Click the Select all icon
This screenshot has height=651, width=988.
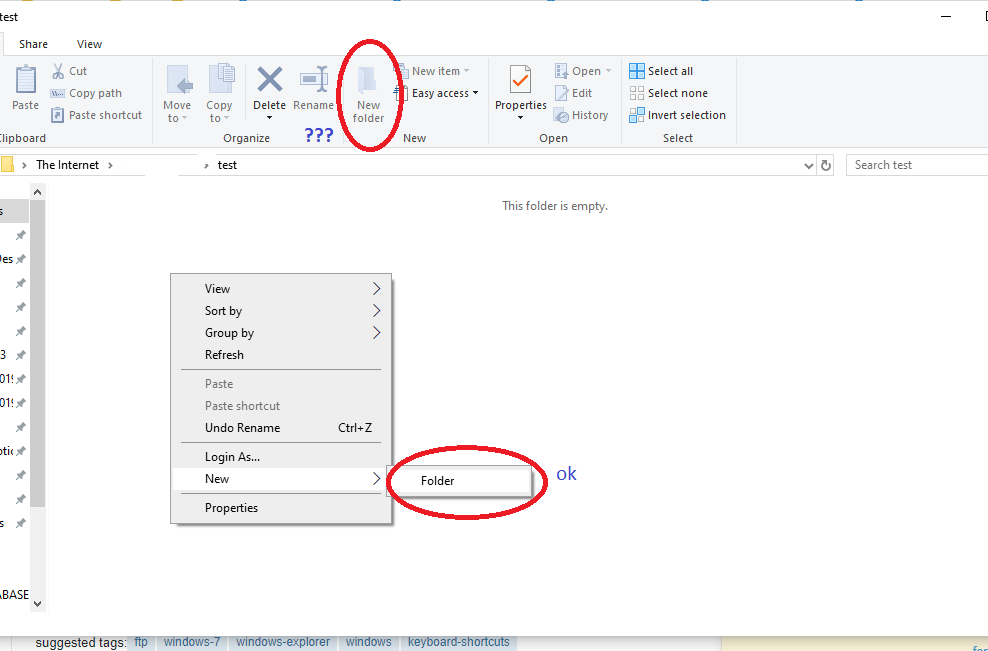(637, 71)
